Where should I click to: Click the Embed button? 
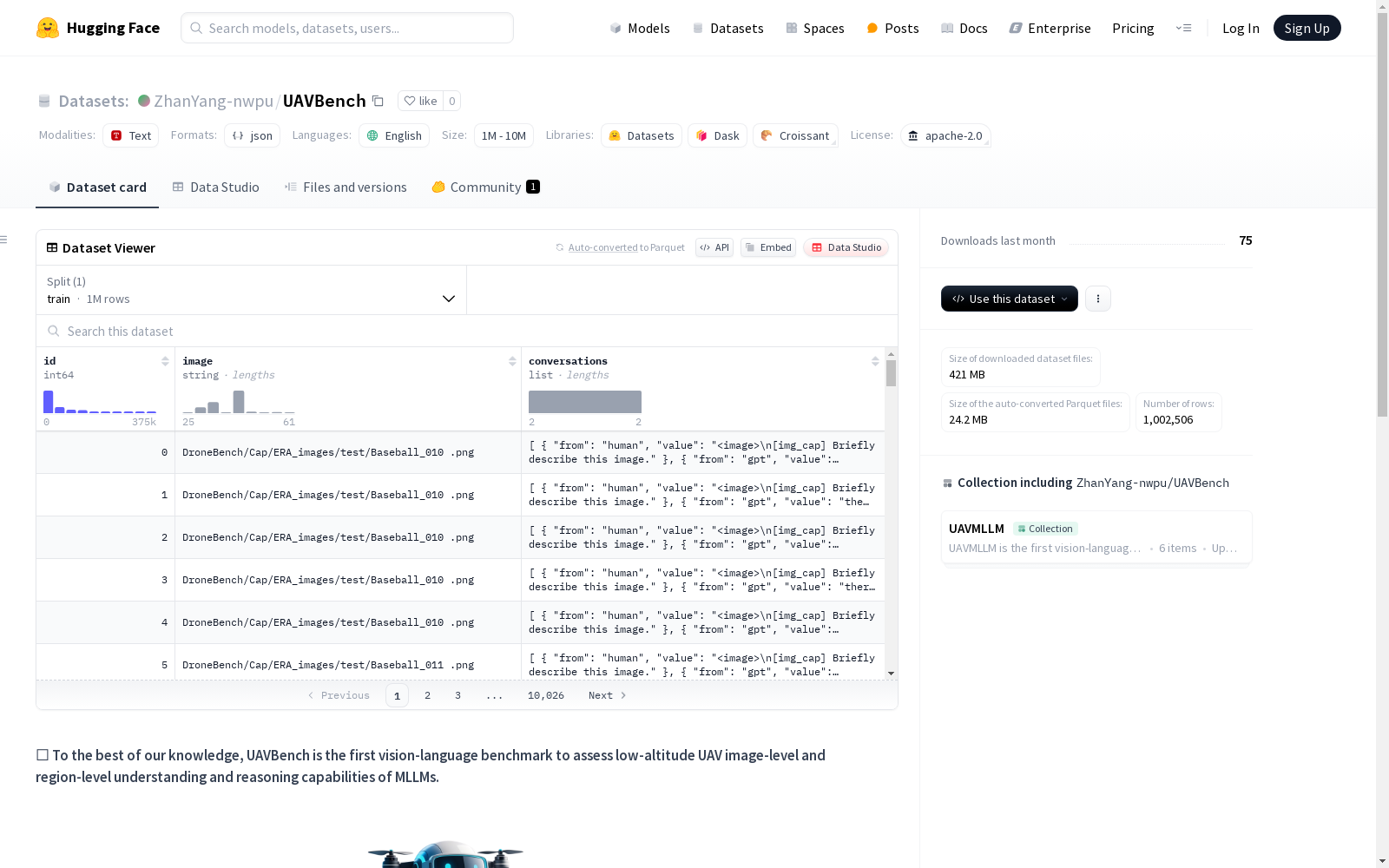point(768,247)
